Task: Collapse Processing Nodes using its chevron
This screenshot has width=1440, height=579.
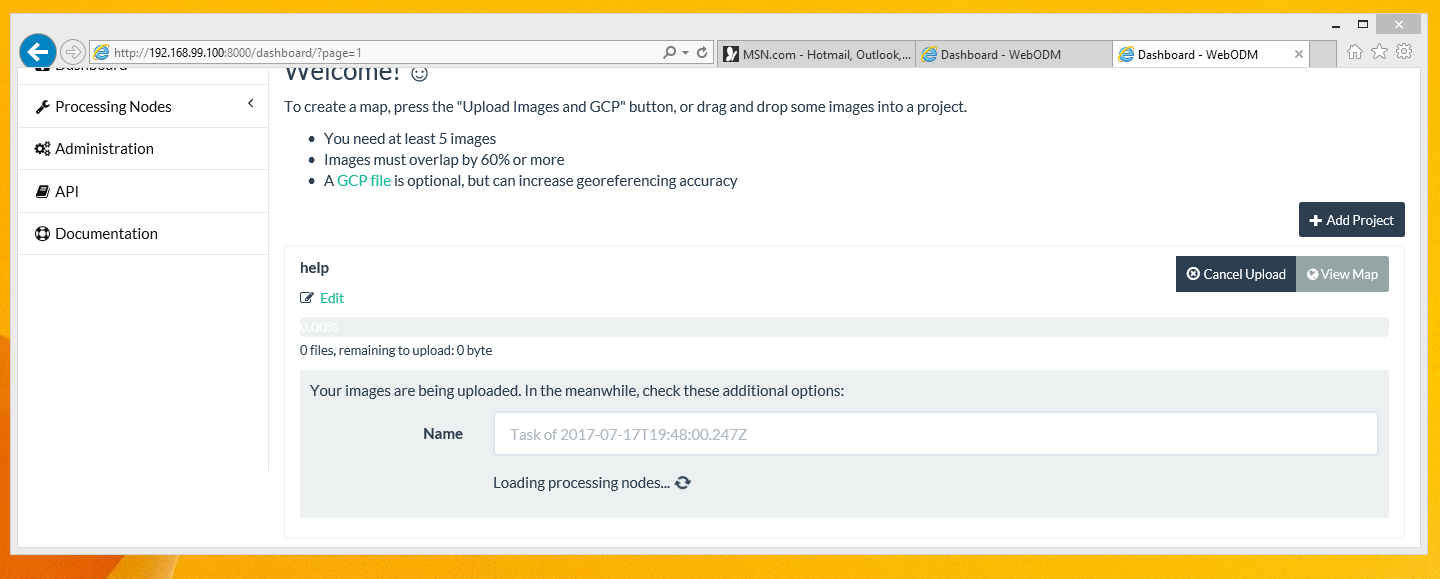Action: pos(250,102)
